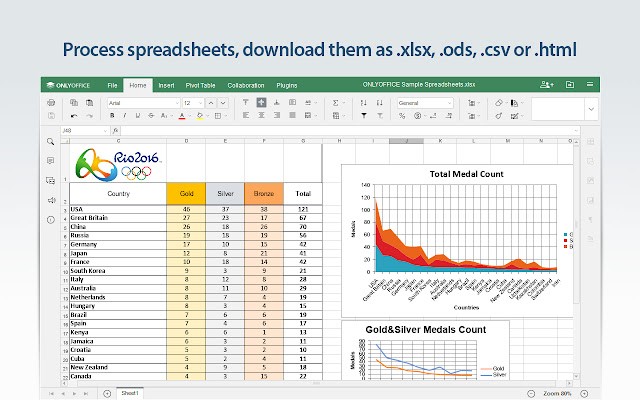This screenshot has width=640, height=400.
Task: Select the Sheet1 tab at bottom
Action: (x=128, y=394)
